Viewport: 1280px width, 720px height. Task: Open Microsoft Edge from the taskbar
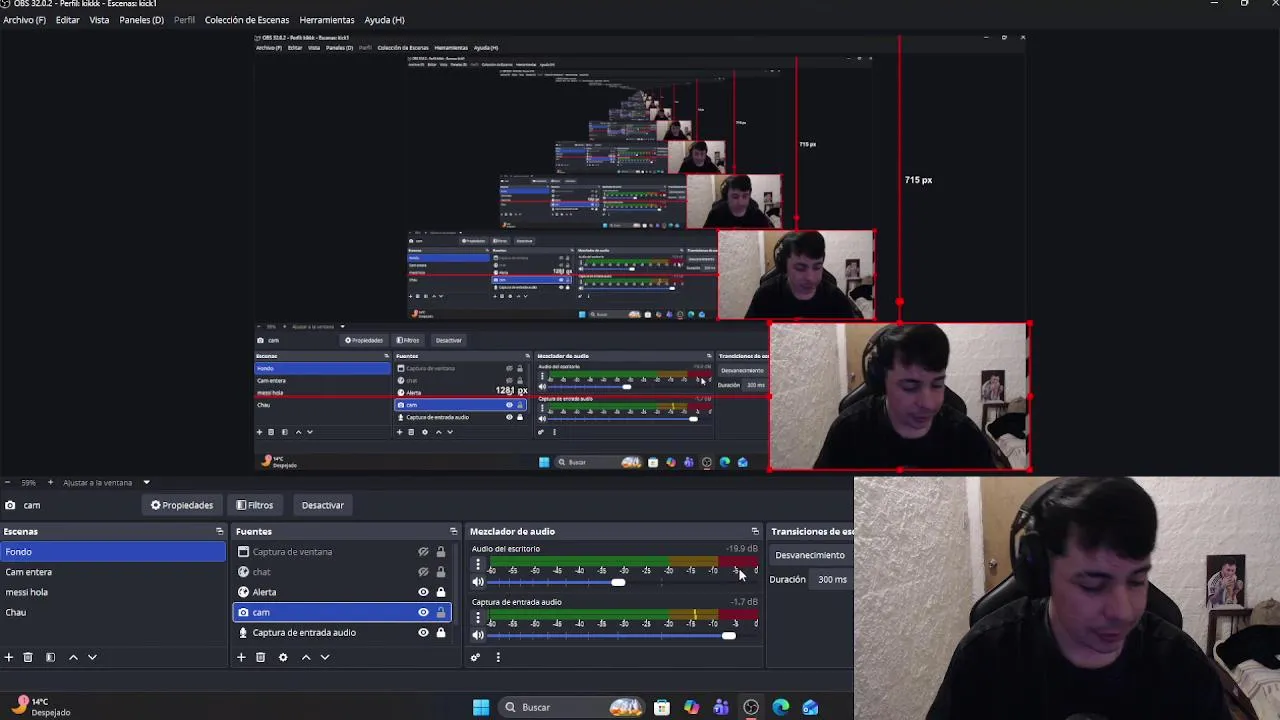click(x=781, y=708)
